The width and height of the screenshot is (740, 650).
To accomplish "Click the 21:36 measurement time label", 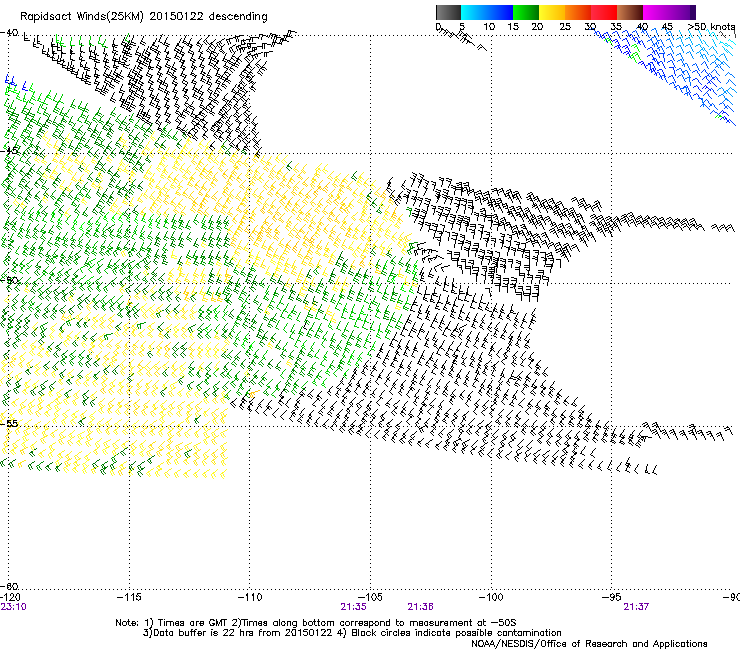I will pyautogui.click(x=420, y=607).
